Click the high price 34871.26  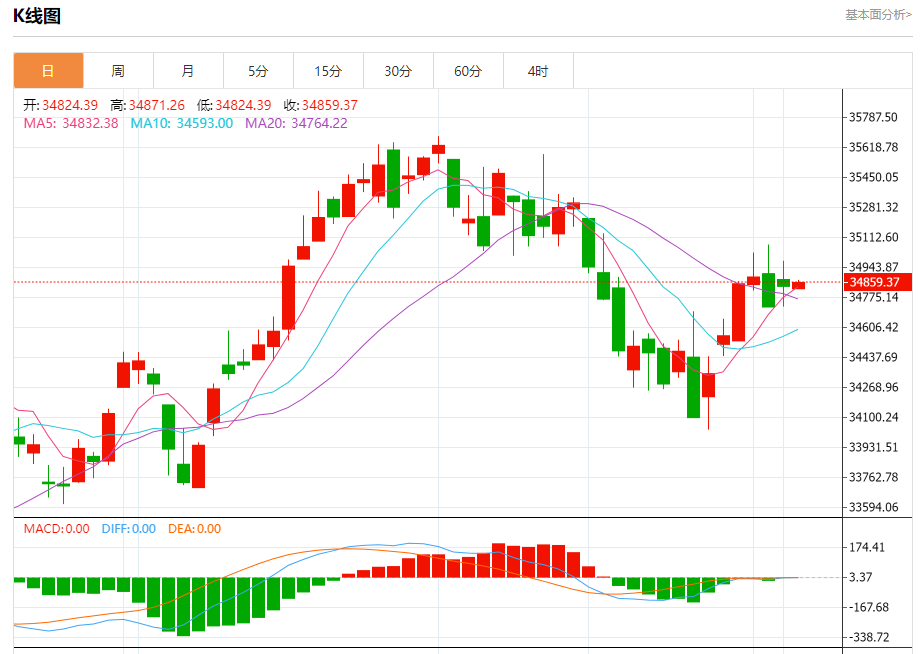(156, 105)
